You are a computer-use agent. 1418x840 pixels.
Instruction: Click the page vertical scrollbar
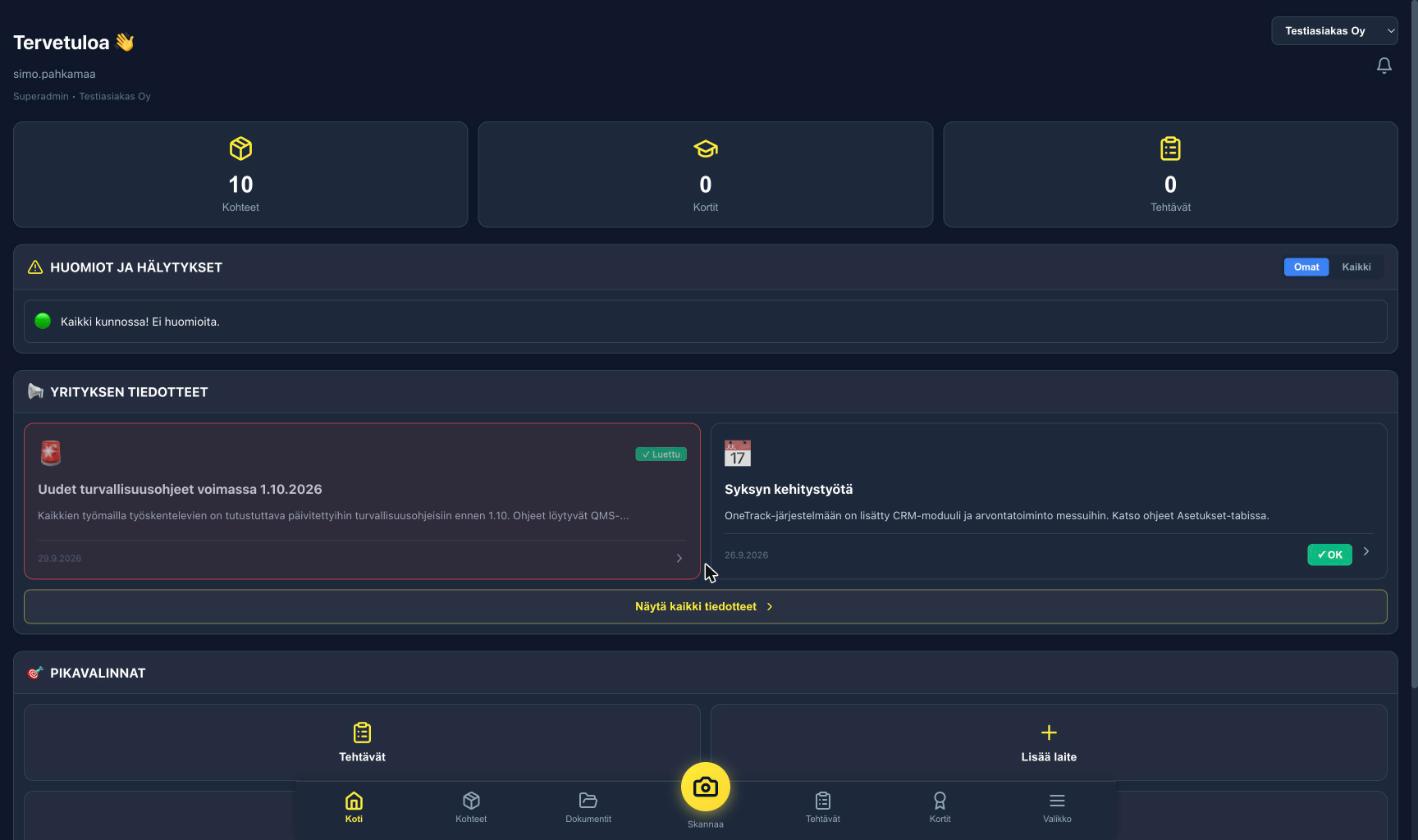point(1414,344)
